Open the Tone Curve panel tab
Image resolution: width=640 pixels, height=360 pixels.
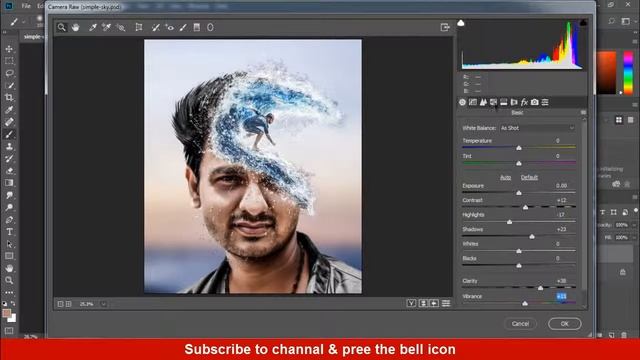click(473, 102)
